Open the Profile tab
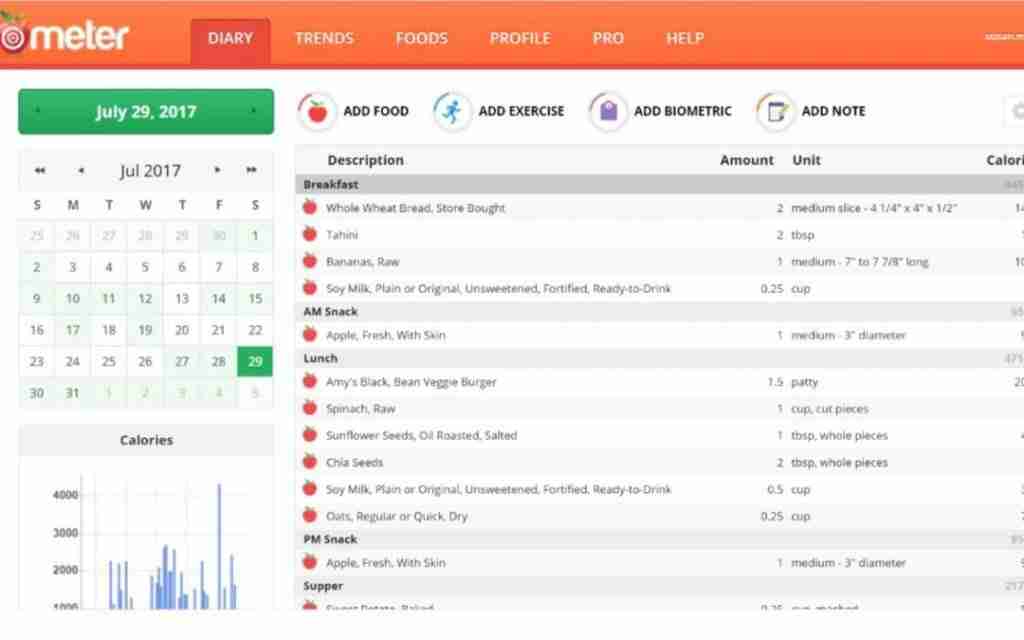Screen dimensions: 1024x640 pyautogui.click(x=520, y=39)
